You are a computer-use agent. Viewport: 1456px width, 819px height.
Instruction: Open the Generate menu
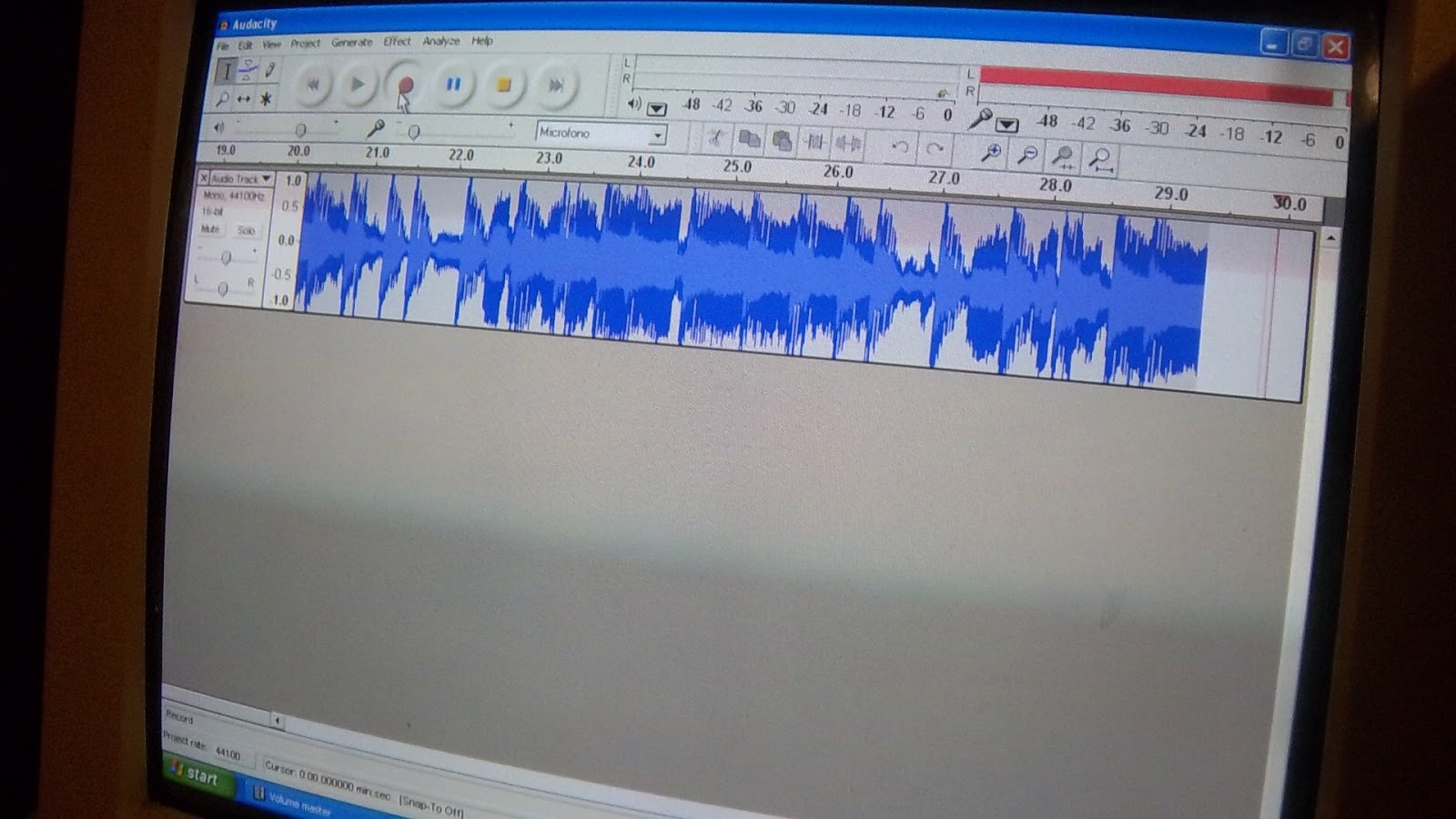(x=351, y=42)
